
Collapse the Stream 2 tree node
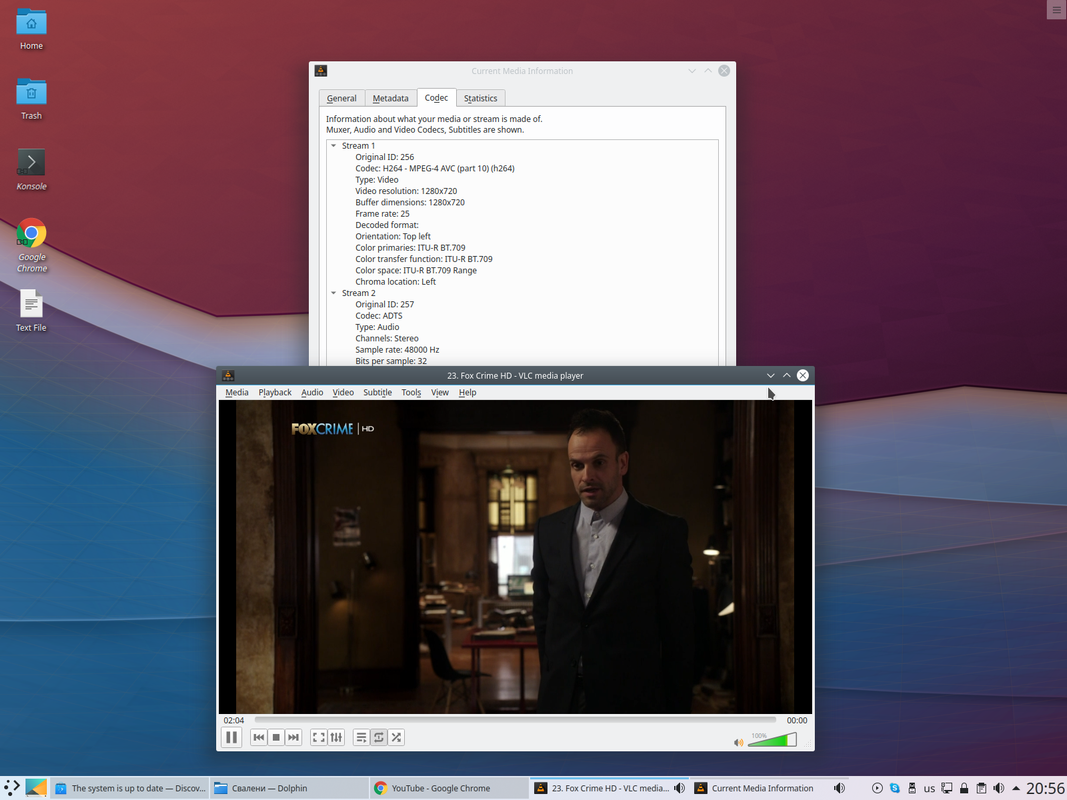pos(333,293)
